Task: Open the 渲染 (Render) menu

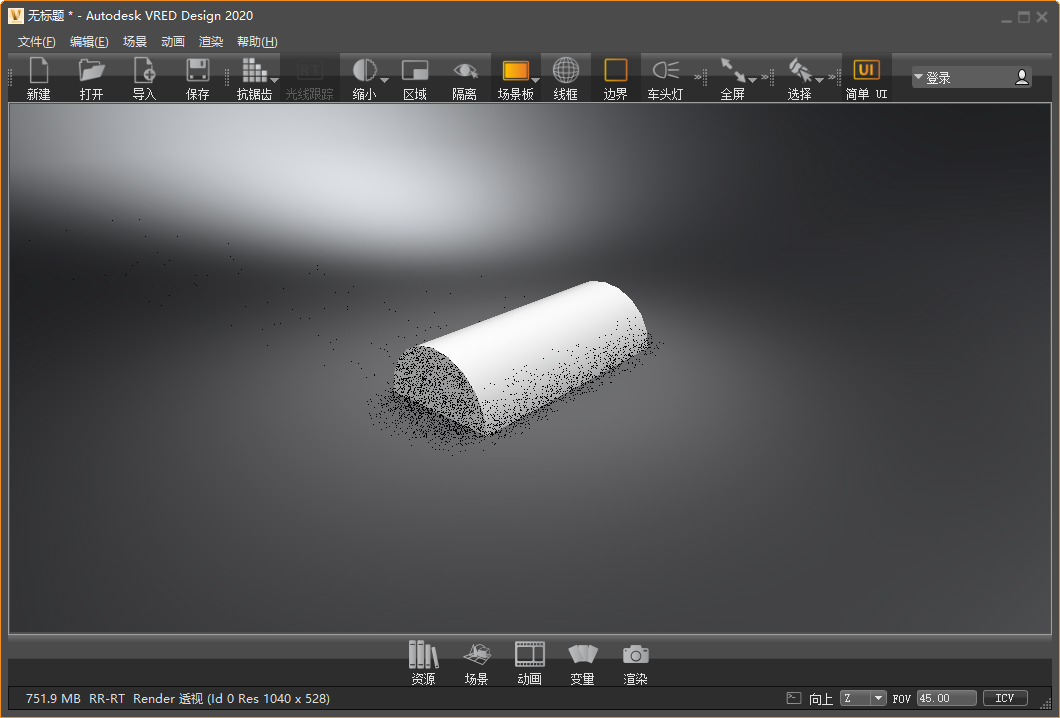Action: coord(210,41)
